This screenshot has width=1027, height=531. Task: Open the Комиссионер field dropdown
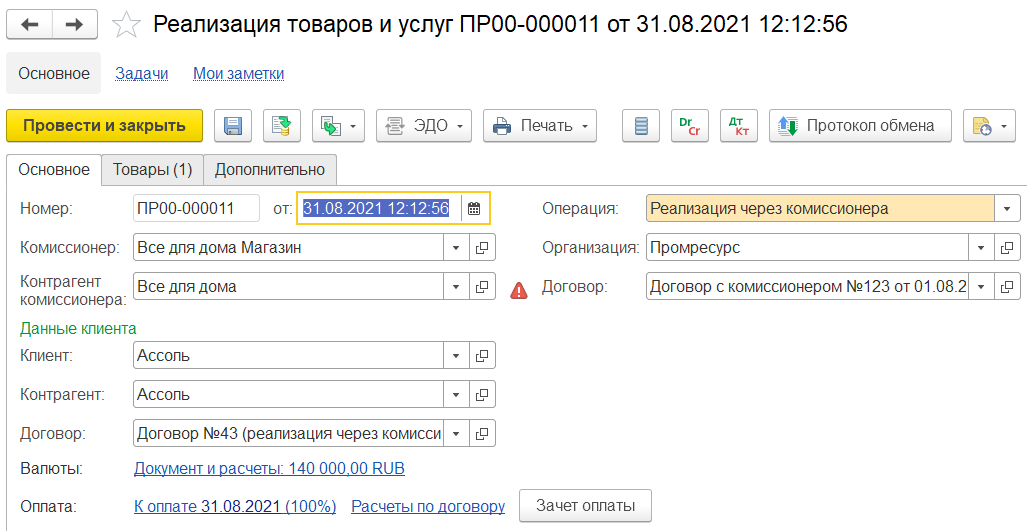coord(456,248)
